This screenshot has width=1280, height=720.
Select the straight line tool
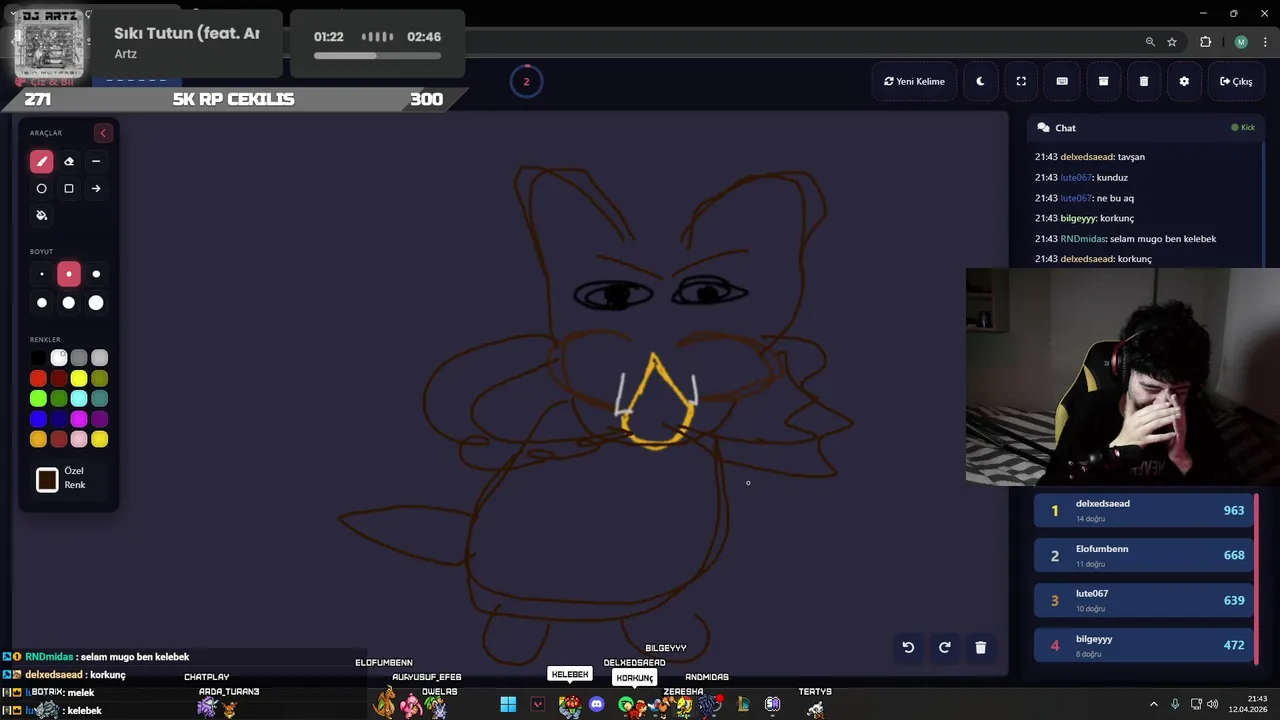96,161
